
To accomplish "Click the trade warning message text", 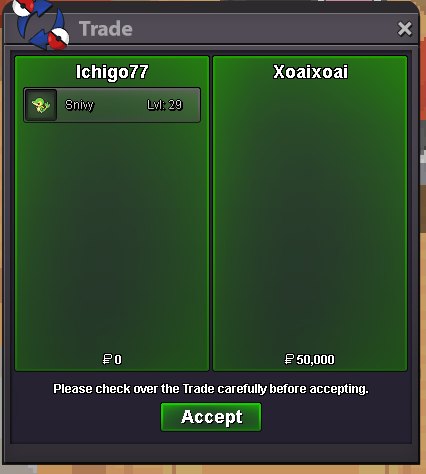I will point(211,389).
